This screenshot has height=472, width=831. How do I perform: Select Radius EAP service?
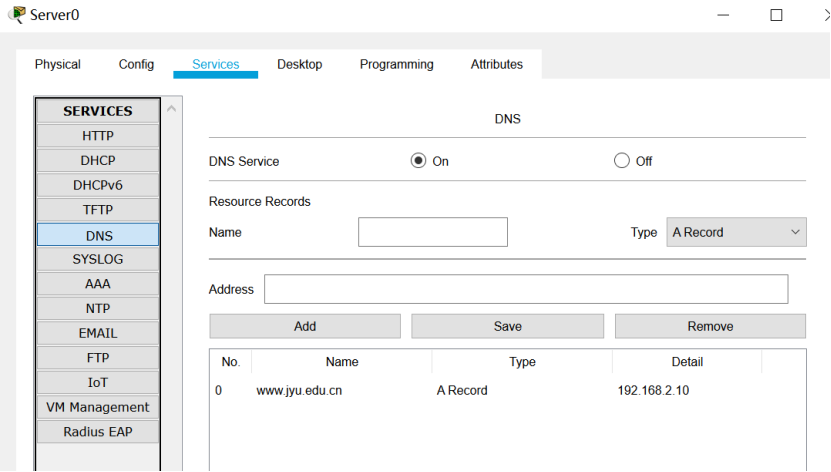pos(98,432)
